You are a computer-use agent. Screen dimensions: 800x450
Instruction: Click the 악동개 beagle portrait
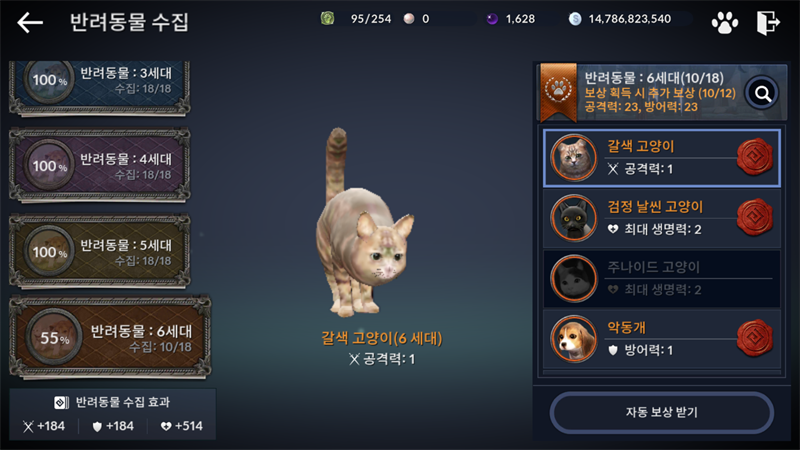coord(574,338)
